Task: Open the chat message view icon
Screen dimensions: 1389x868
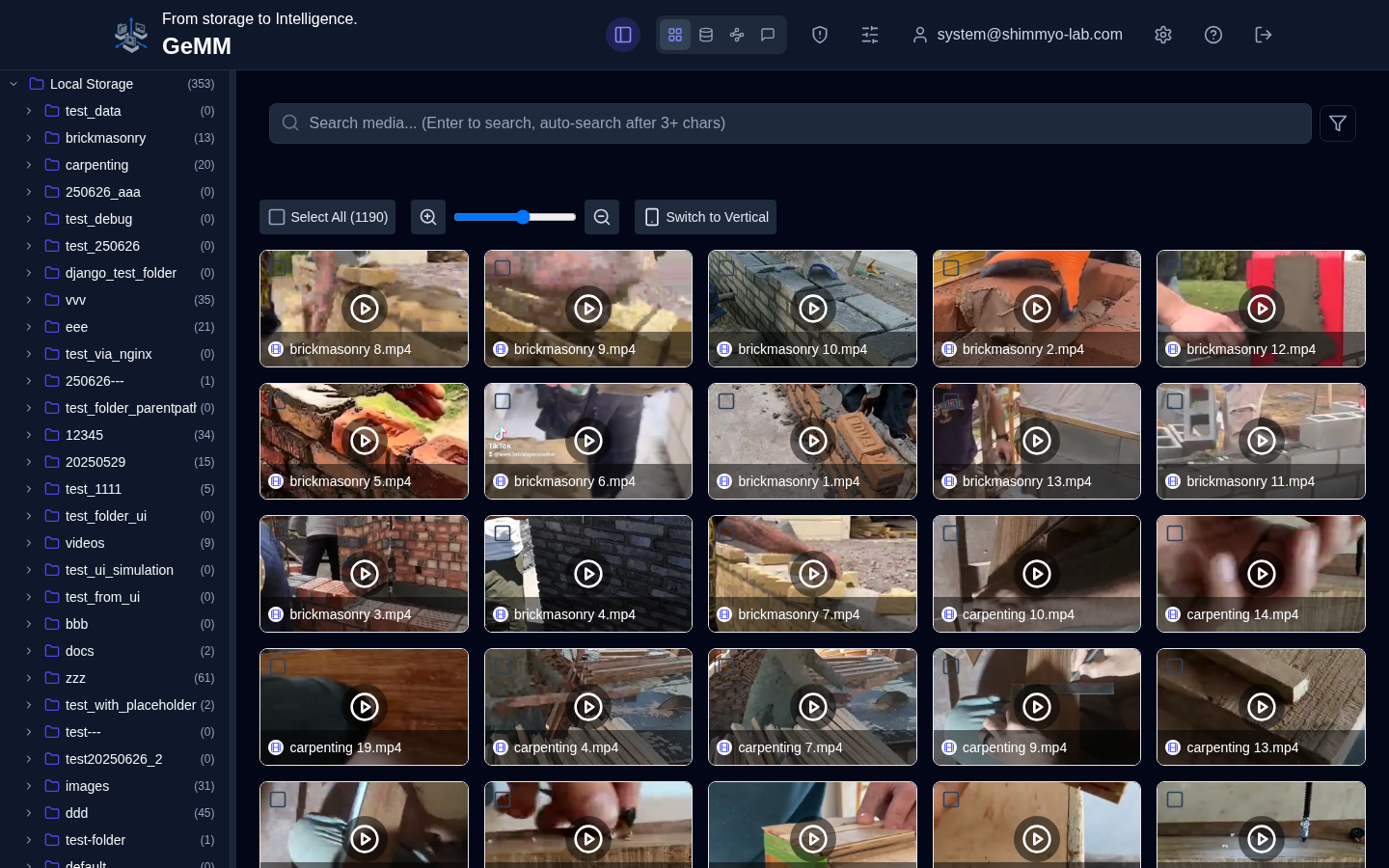Action: (x=768, y=35)
